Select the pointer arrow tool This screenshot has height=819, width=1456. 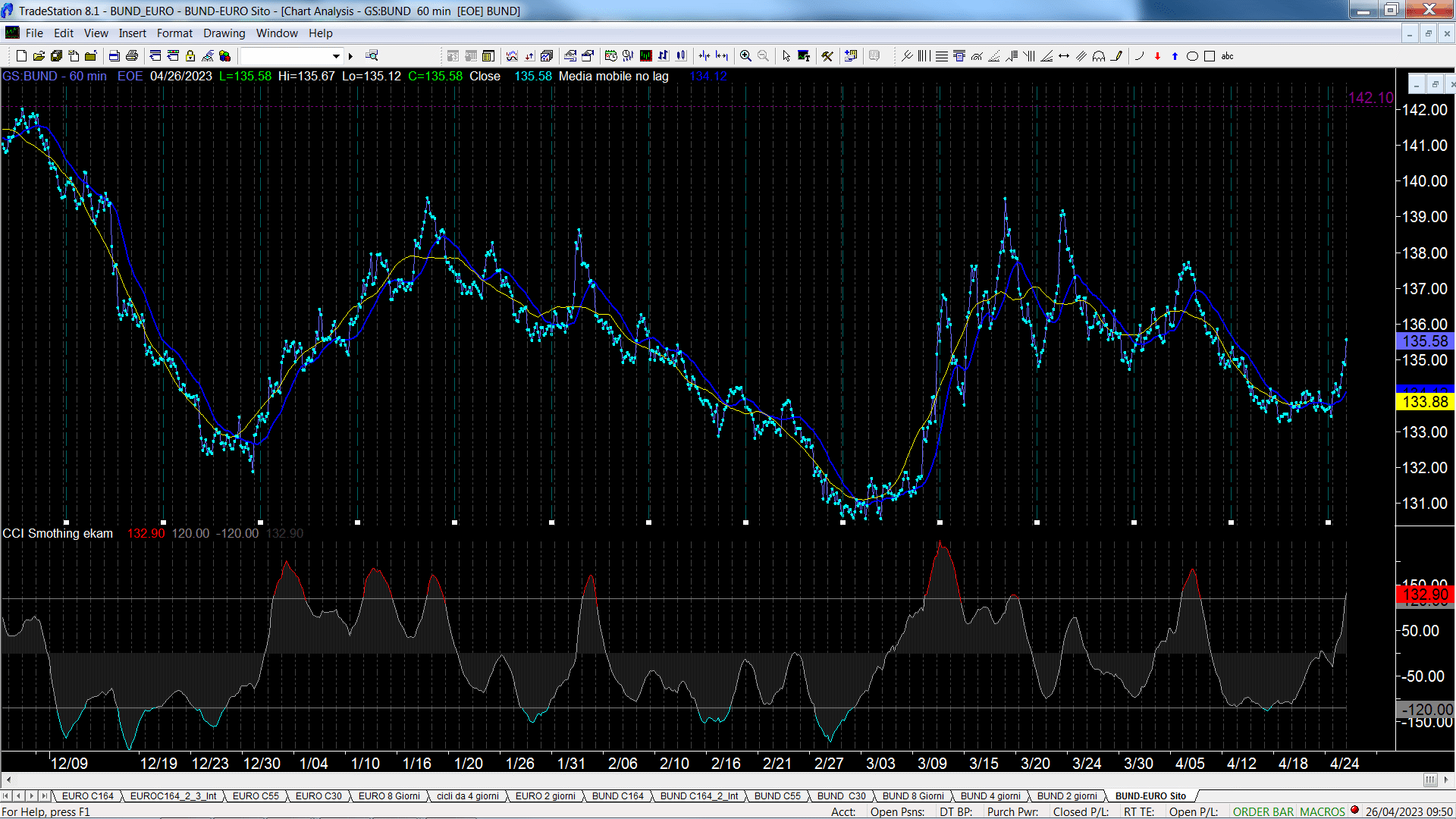point(786,56)
